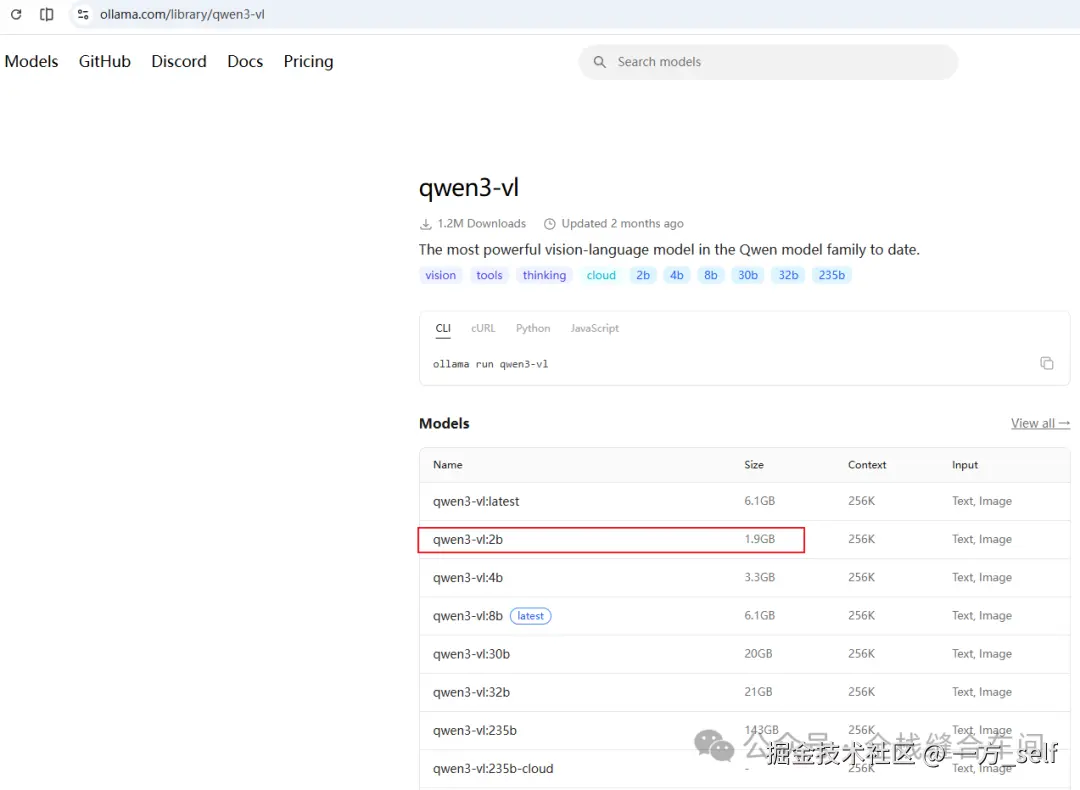Viewport: 1080px width, 790px height.
Task: Click the latest badge on qwen3-vl:8b
Action: pyautogui.click(x=530, y=616)
